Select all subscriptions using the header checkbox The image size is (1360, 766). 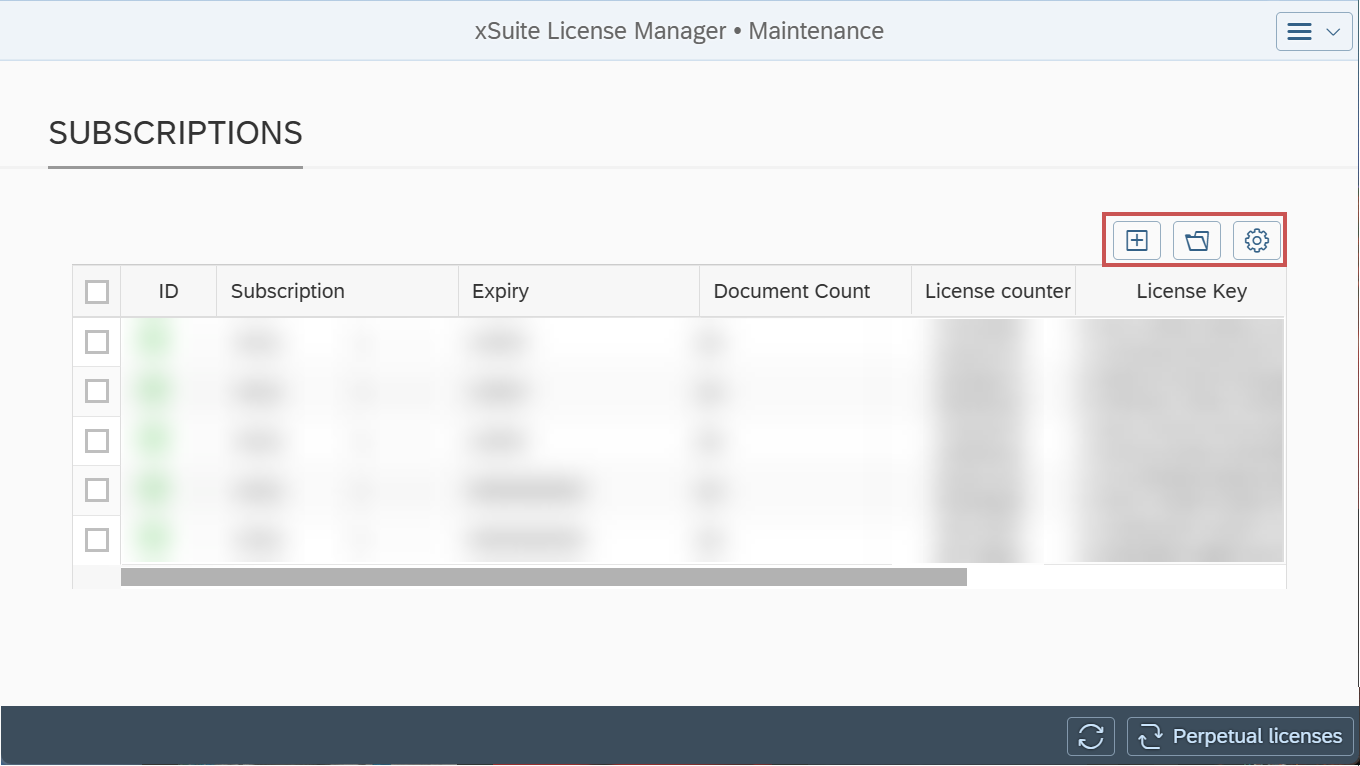96,291
